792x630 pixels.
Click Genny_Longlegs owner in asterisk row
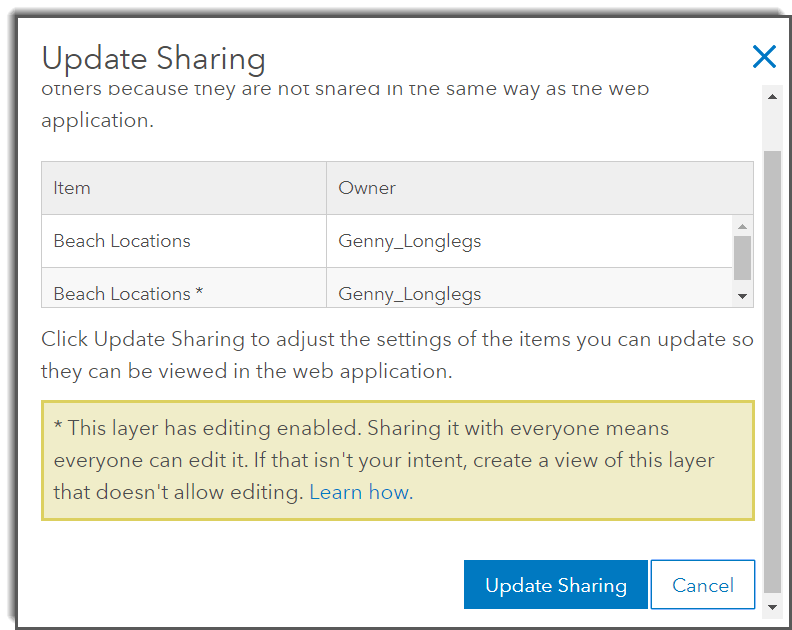pos(410,294)
